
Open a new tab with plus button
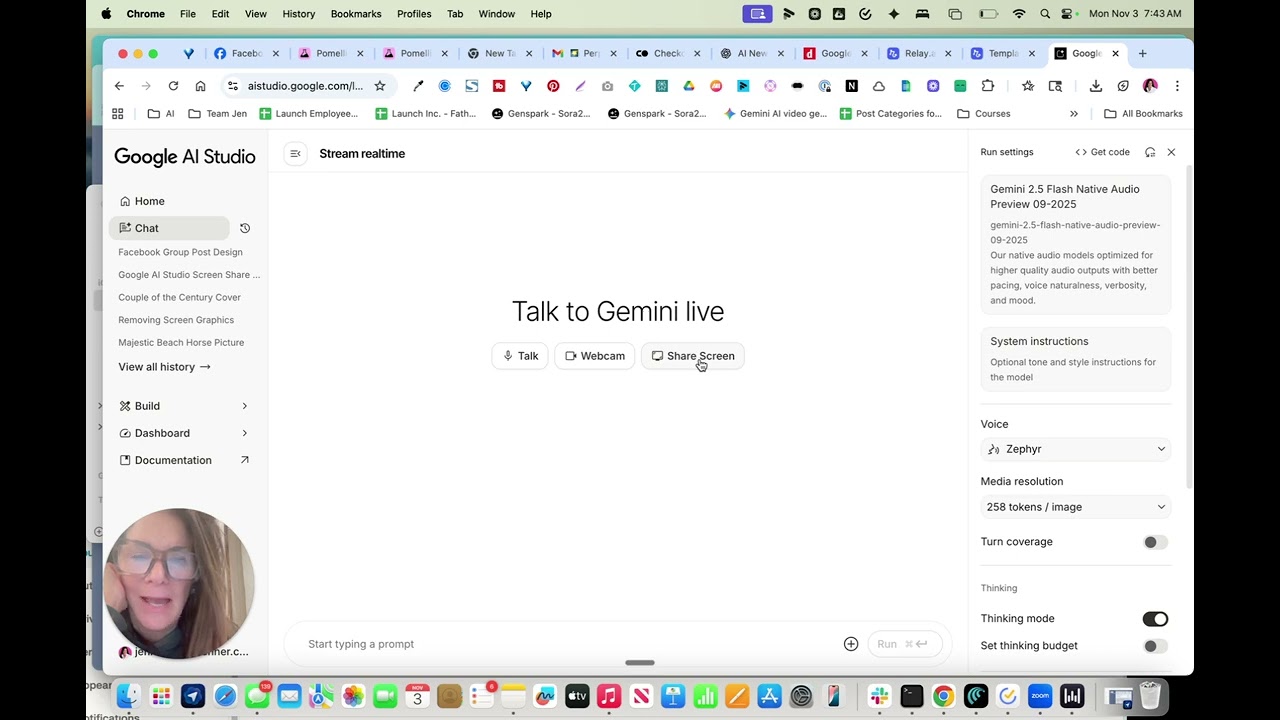[x=1142, y=54]
